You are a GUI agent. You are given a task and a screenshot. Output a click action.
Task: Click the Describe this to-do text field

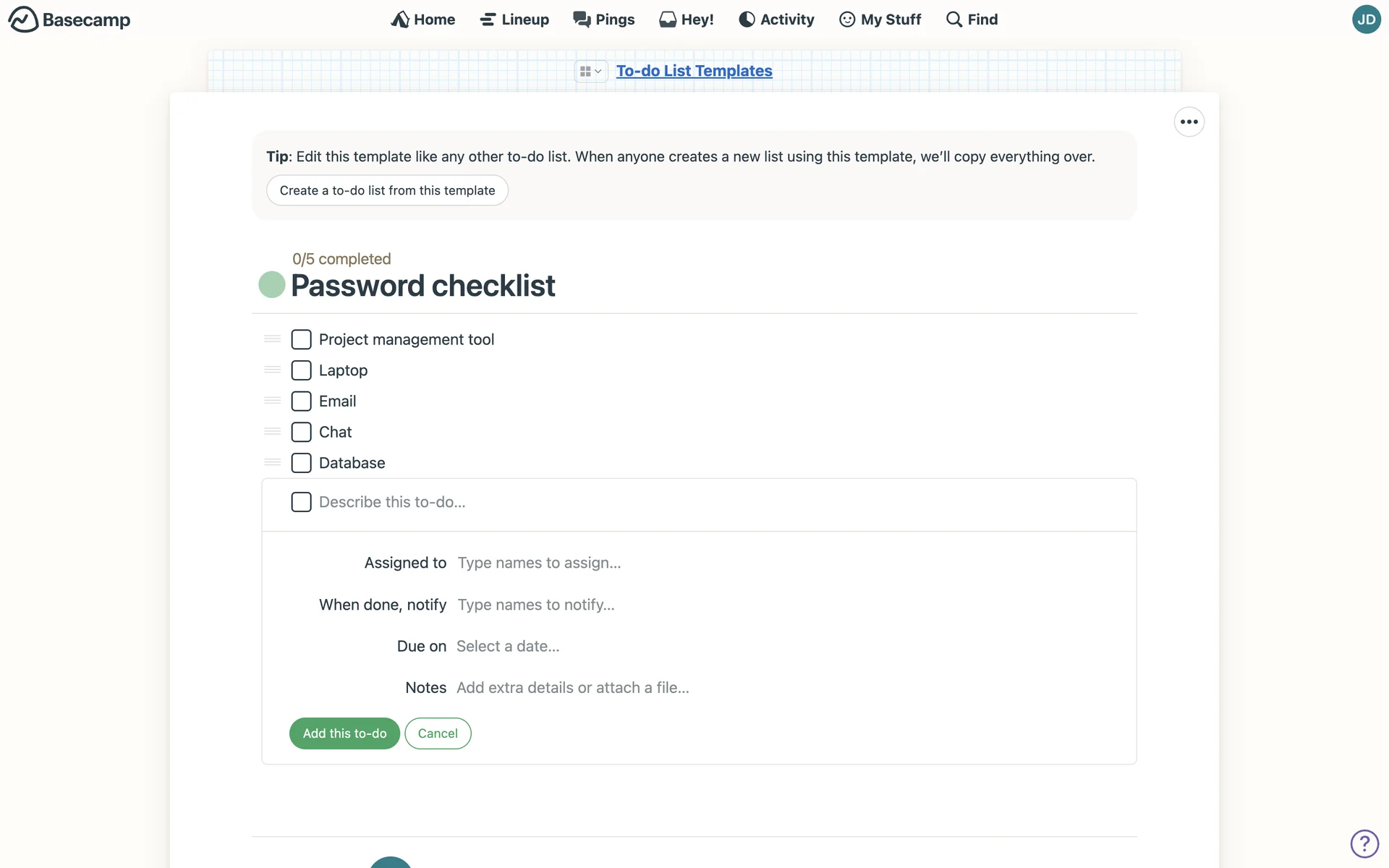pyautogui.click(x=392, y=502)
